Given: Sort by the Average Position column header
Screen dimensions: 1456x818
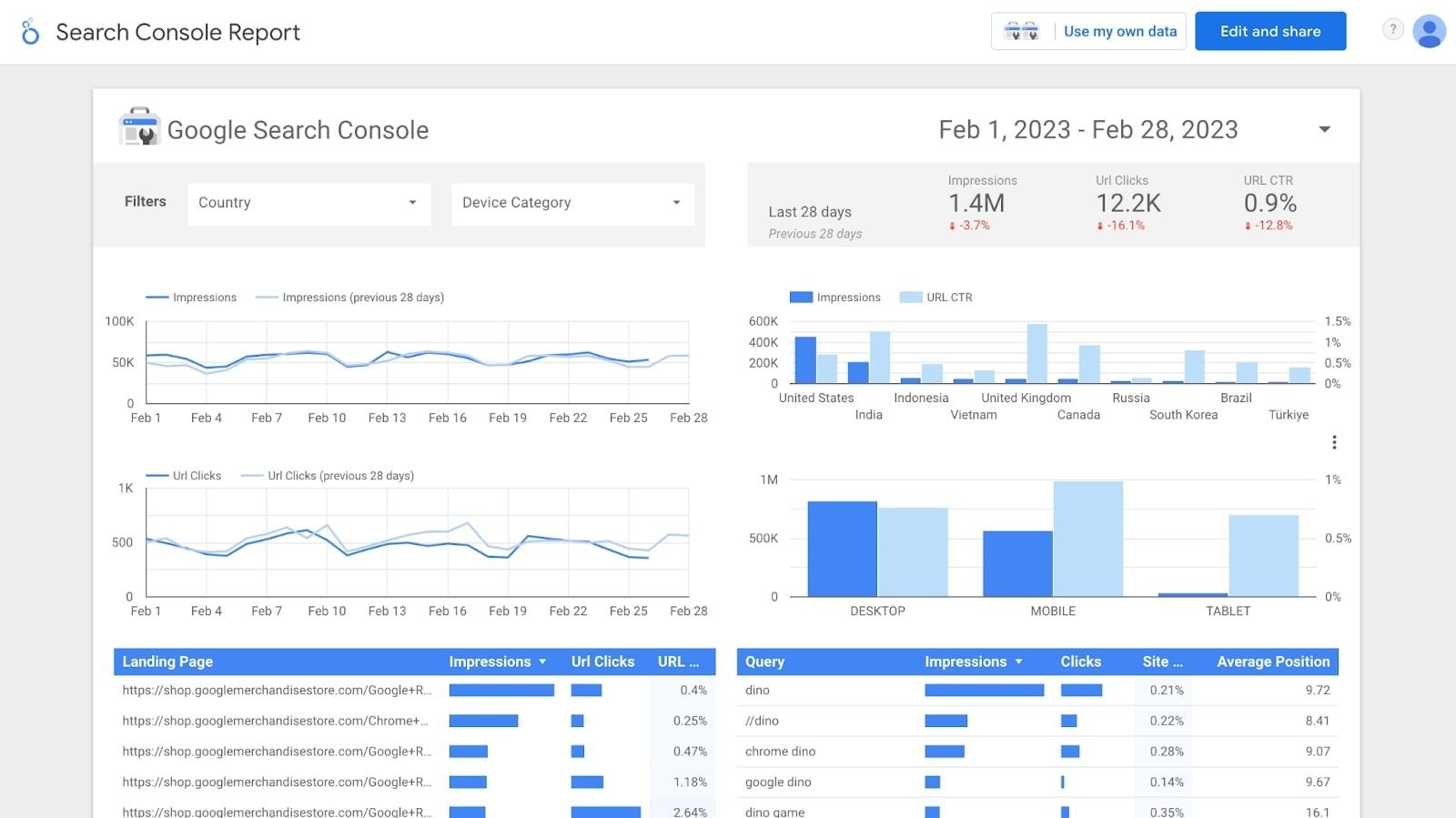Looking at the screenshot, I should click(x=1273, y=661).
